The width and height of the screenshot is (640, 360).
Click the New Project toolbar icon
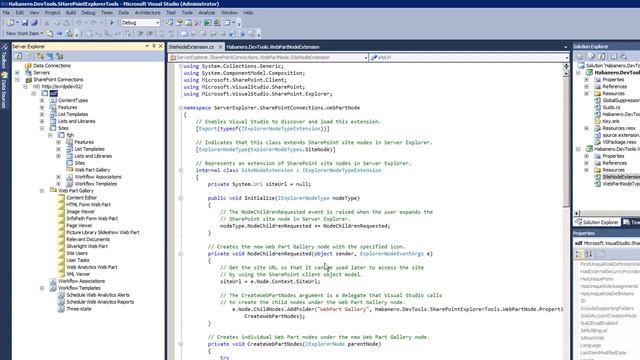(x=10, y=23)
